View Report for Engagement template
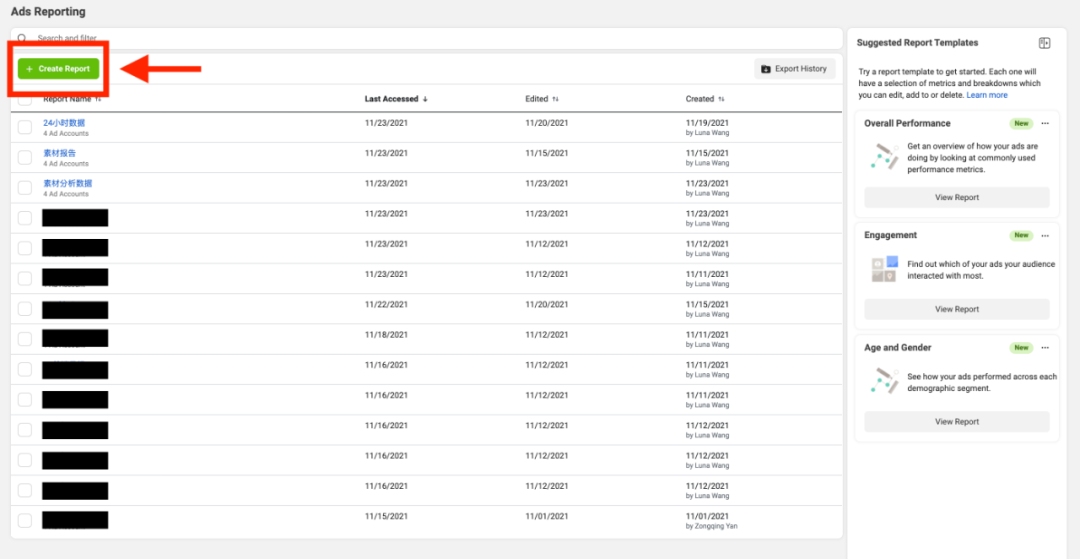The width and height of the screenshot is (1080, 559). click(957, 309)
